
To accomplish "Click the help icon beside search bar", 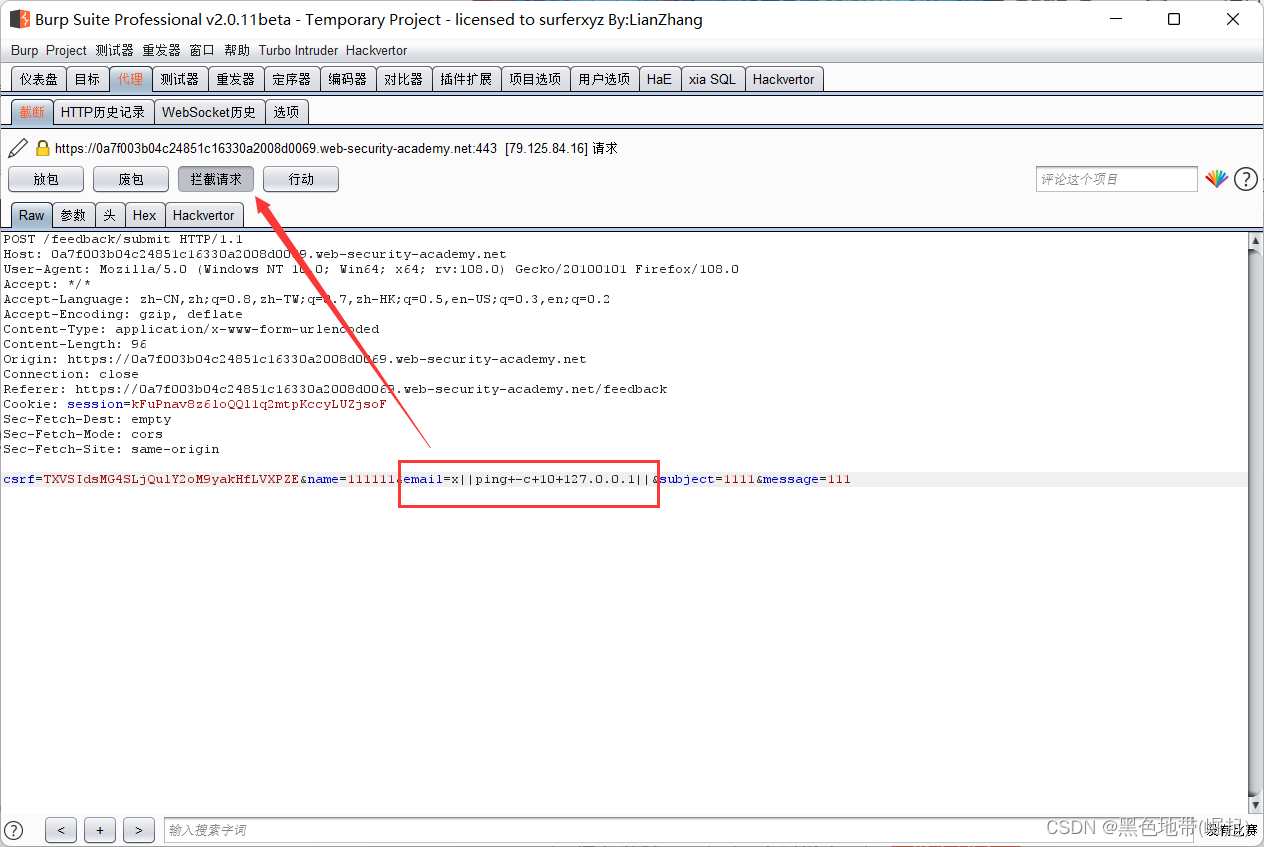I will coord(13,830).
